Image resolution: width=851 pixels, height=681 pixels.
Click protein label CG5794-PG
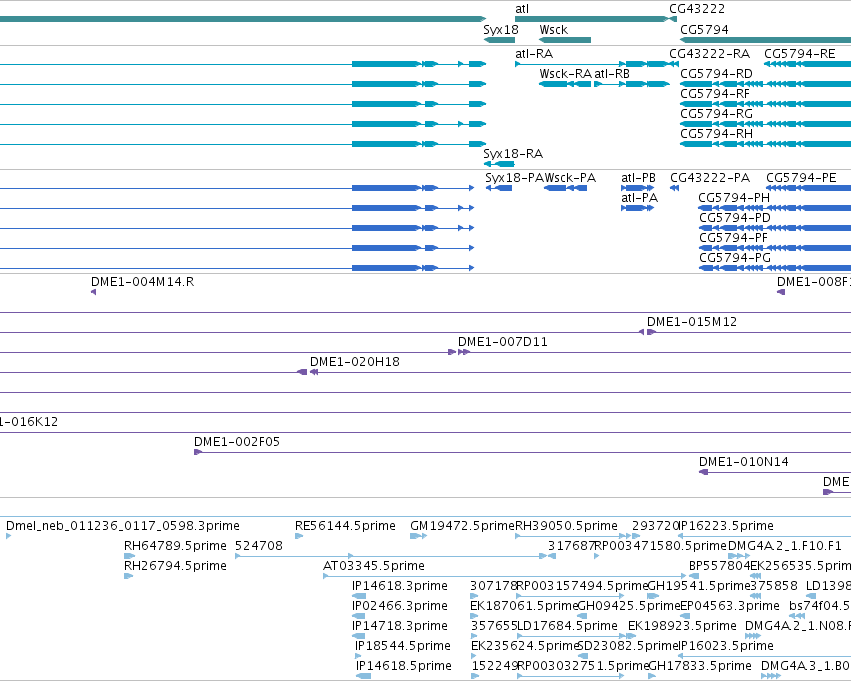click(734, 258)
